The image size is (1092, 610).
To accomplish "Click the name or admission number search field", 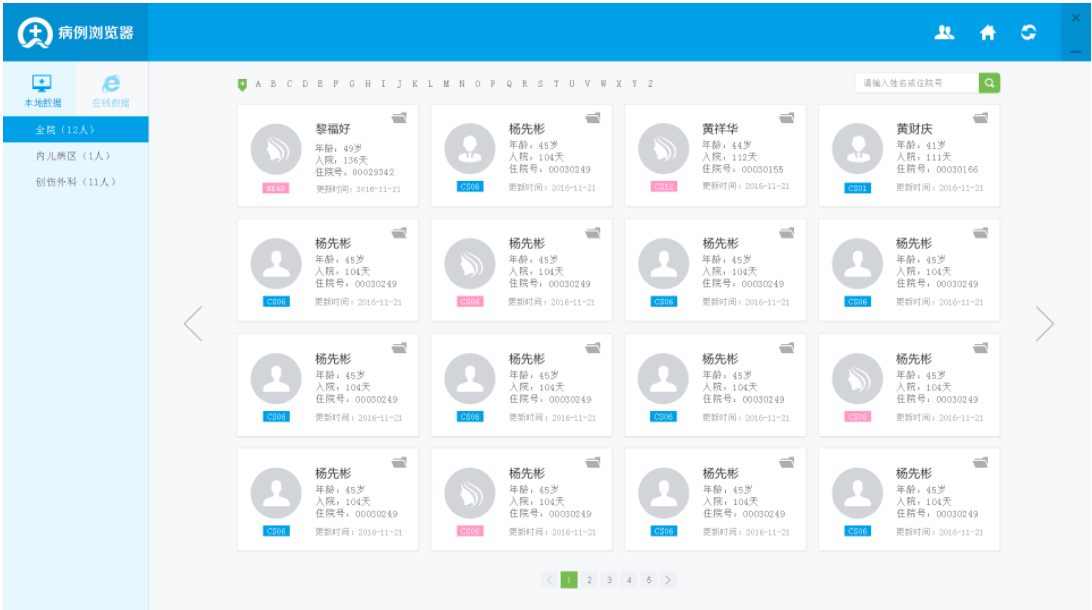I will point(916,83).
